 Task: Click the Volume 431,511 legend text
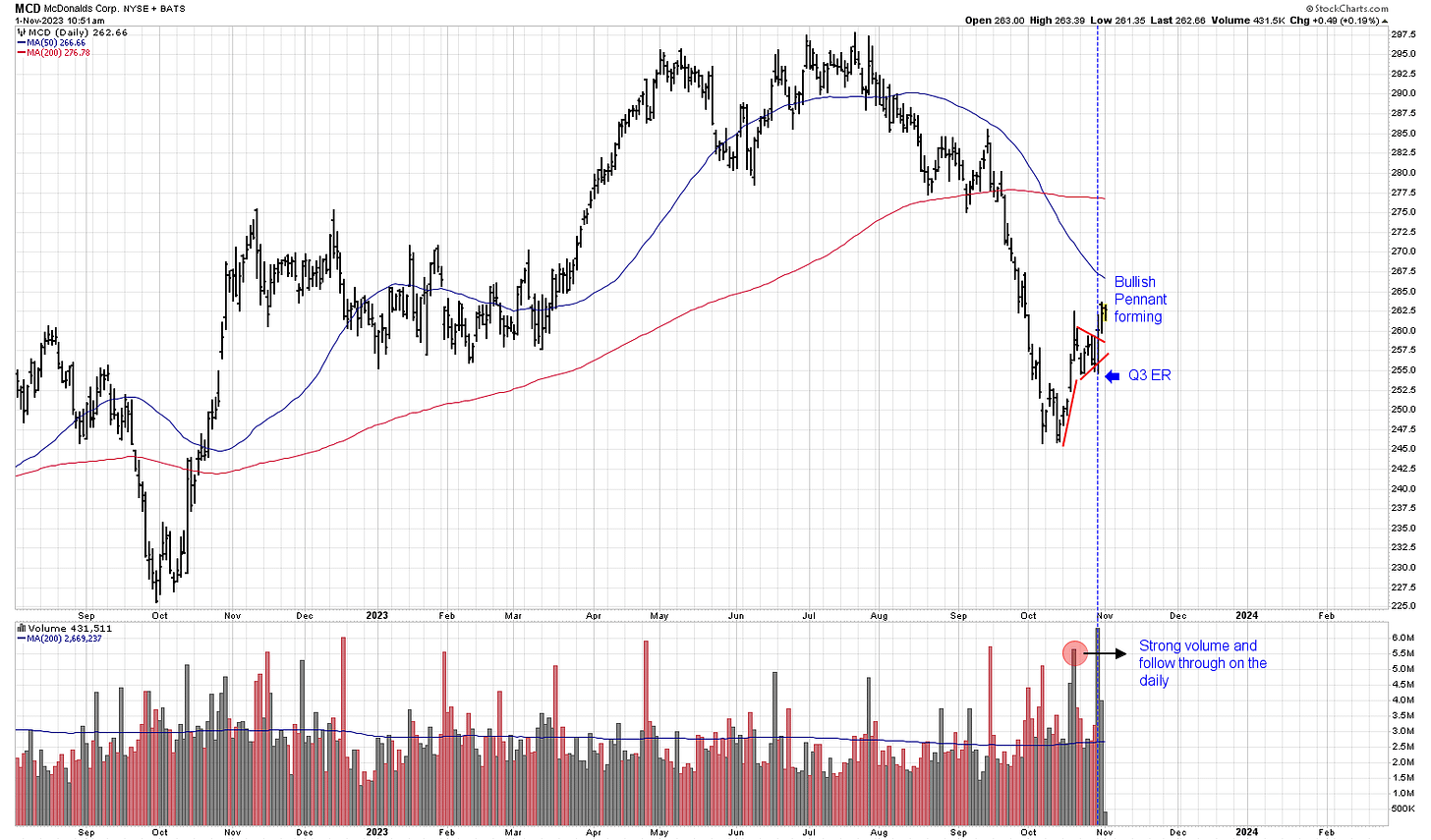point(70,628)
